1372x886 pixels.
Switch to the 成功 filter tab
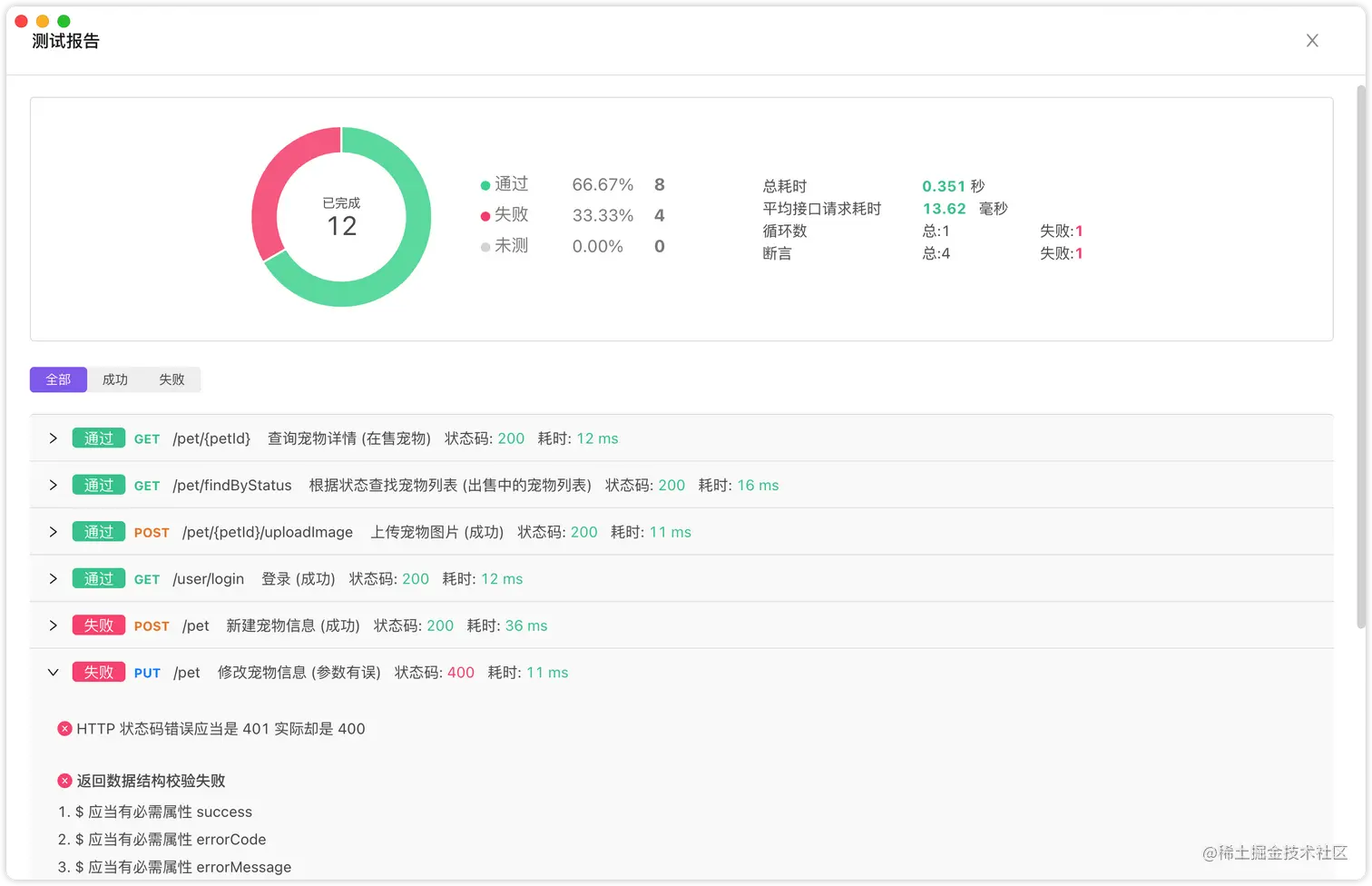pyautogui.click(x=114, y=379)
